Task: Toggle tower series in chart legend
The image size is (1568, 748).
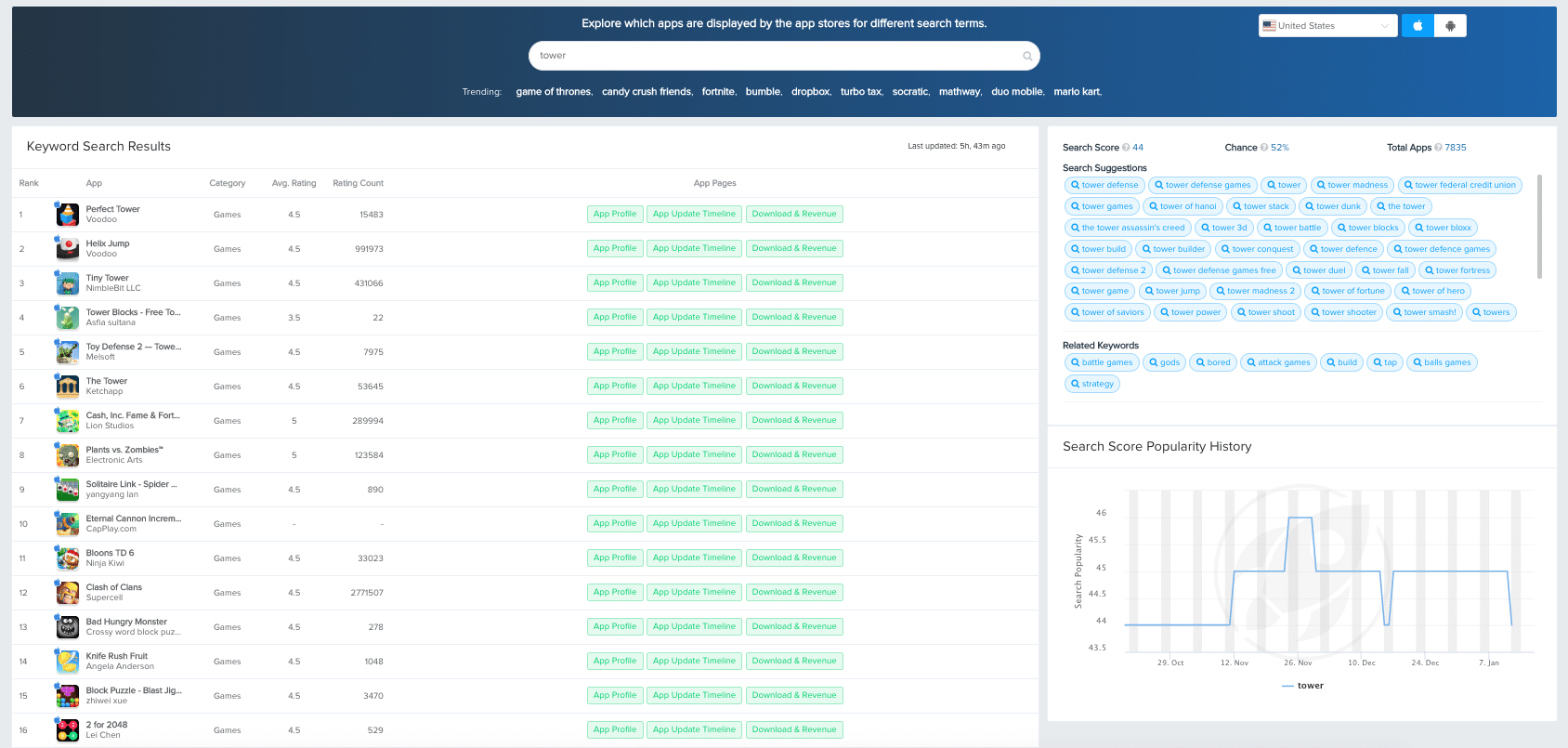Action: coord(1302,686)
